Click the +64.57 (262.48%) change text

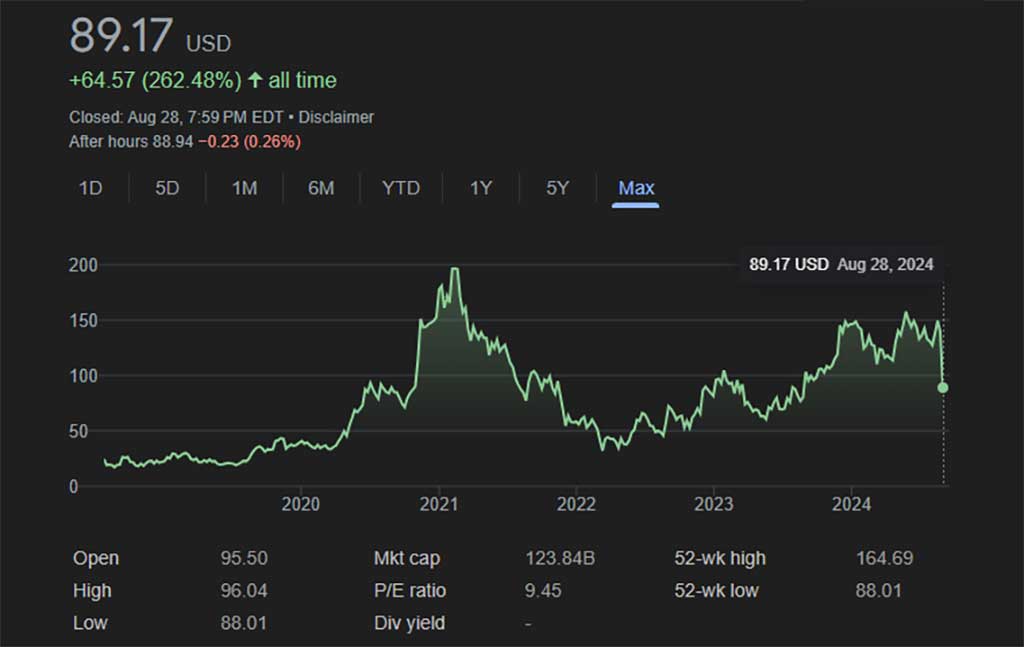click(x=155, y=80)
